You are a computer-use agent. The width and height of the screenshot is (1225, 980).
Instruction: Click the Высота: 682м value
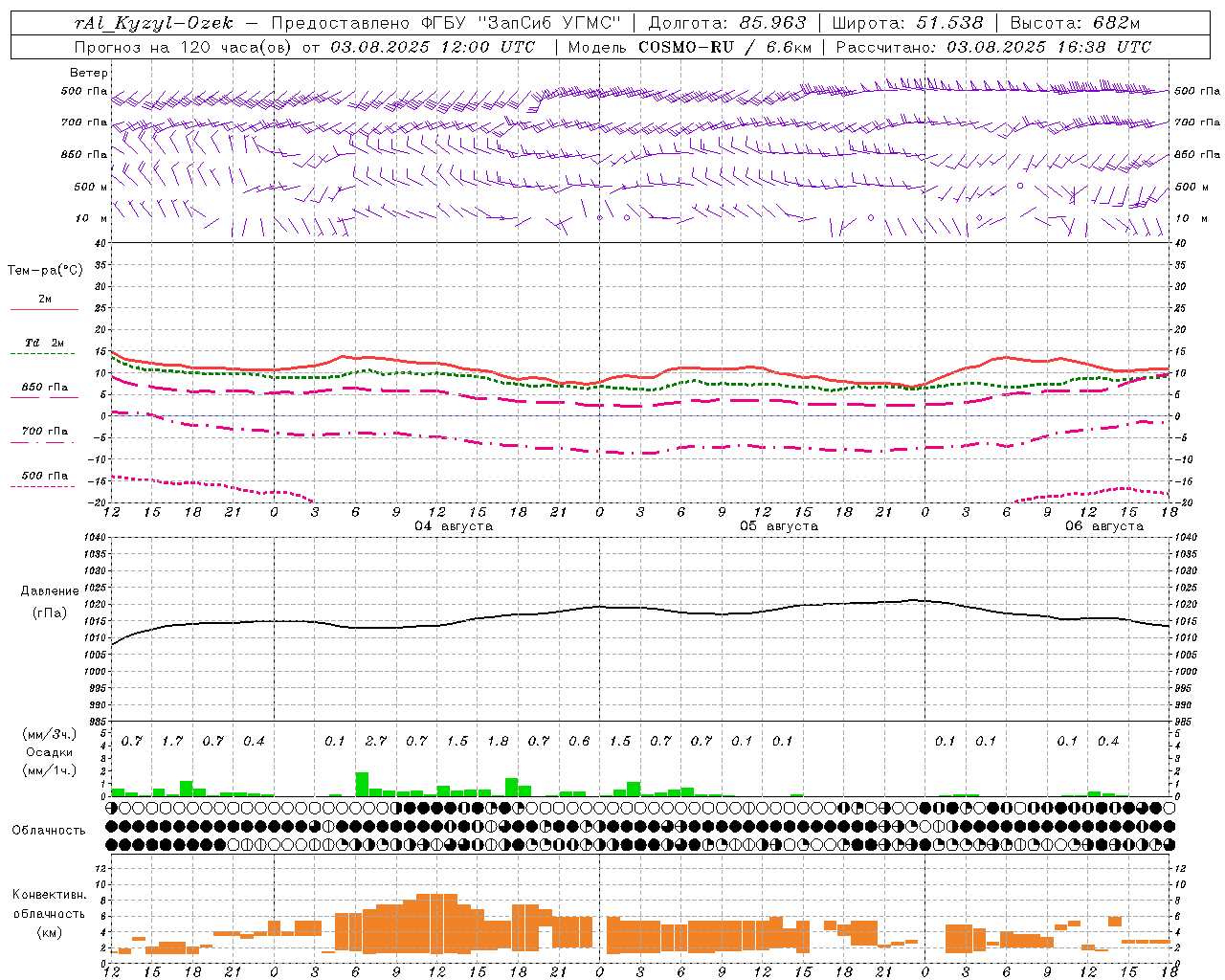1076,23
